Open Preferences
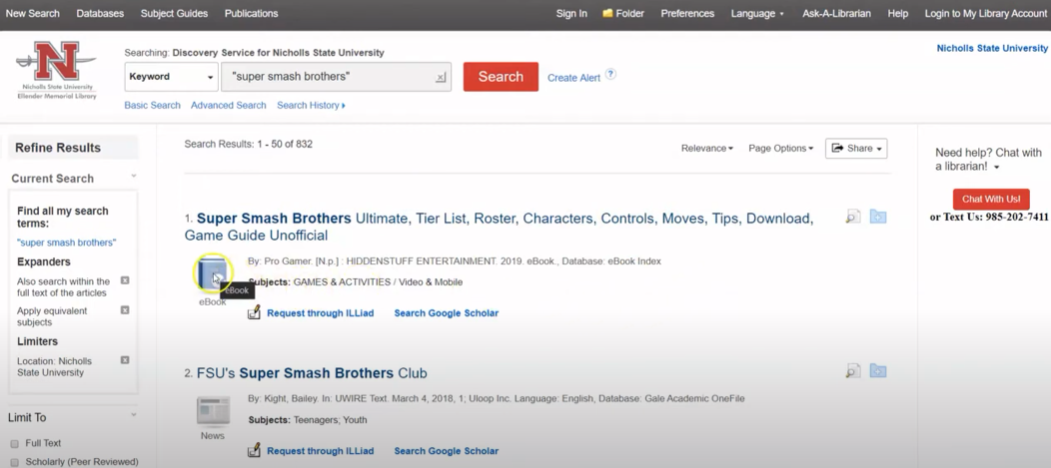Image resolution: width=1051 pixels, height=468 pixels. (x=687, y=13)
